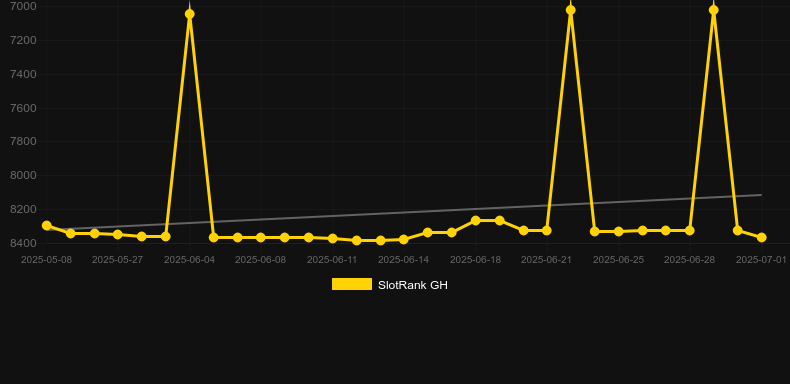Pick the data point above 2025-06-11
The height and width of the screenshot is (384, 790).
click(x=333, y=238)
